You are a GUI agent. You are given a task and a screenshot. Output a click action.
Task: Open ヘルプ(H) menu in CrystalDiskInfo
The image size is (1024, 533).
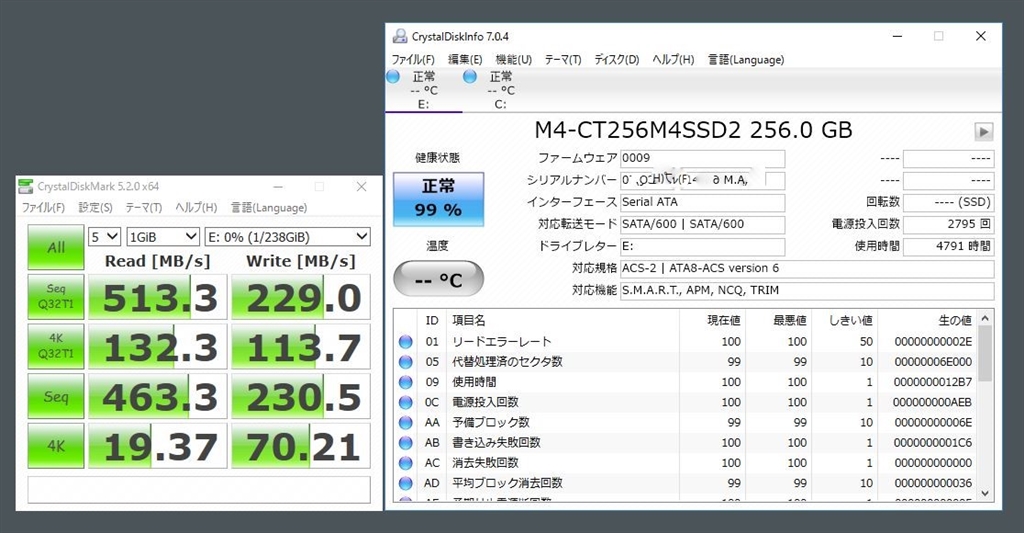[673, 59]
